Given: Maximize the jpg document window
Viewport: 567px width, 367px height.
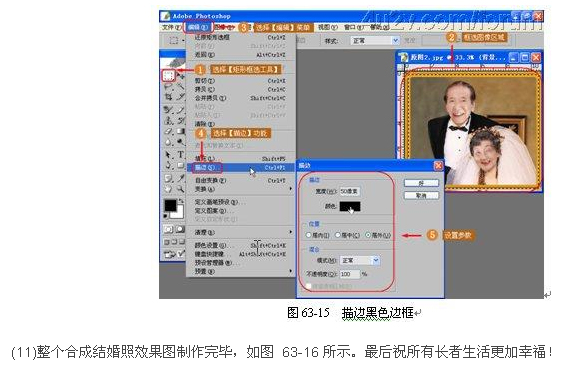Looking at the screenshot, I should tap(525, 57).
